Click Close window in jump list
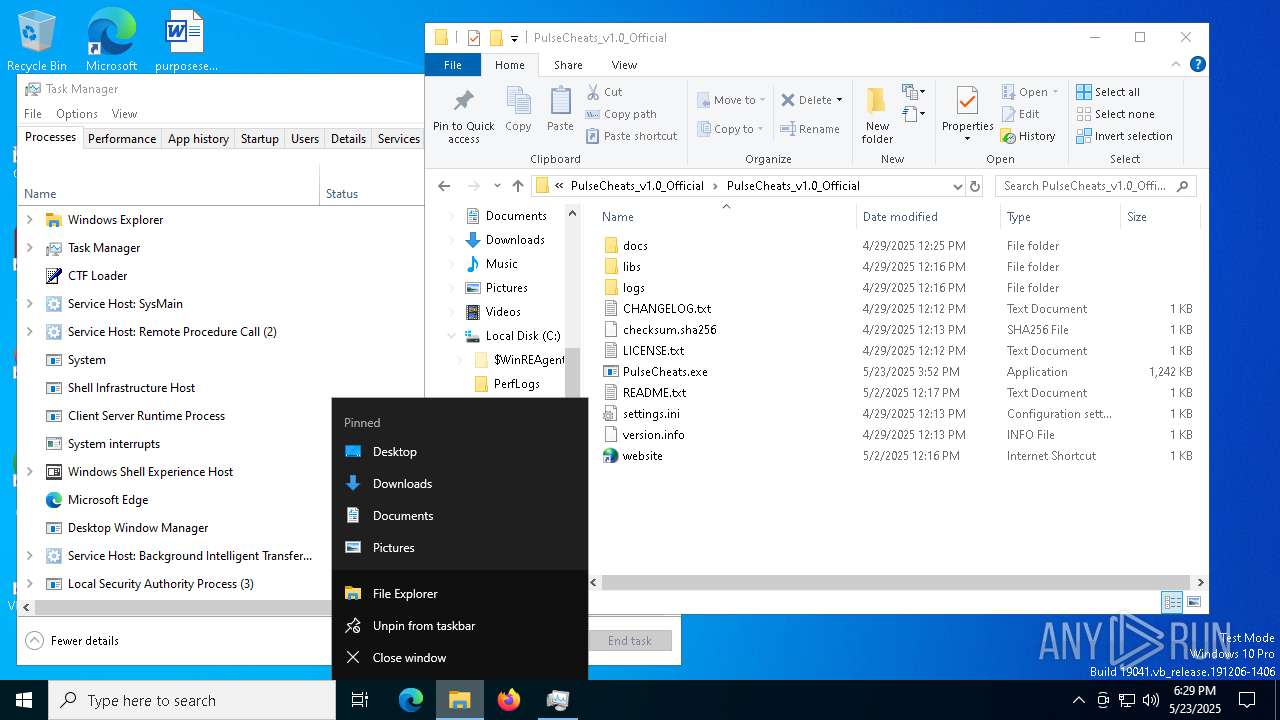Viewport: 1280px width, 720px height. click(460, 658)
